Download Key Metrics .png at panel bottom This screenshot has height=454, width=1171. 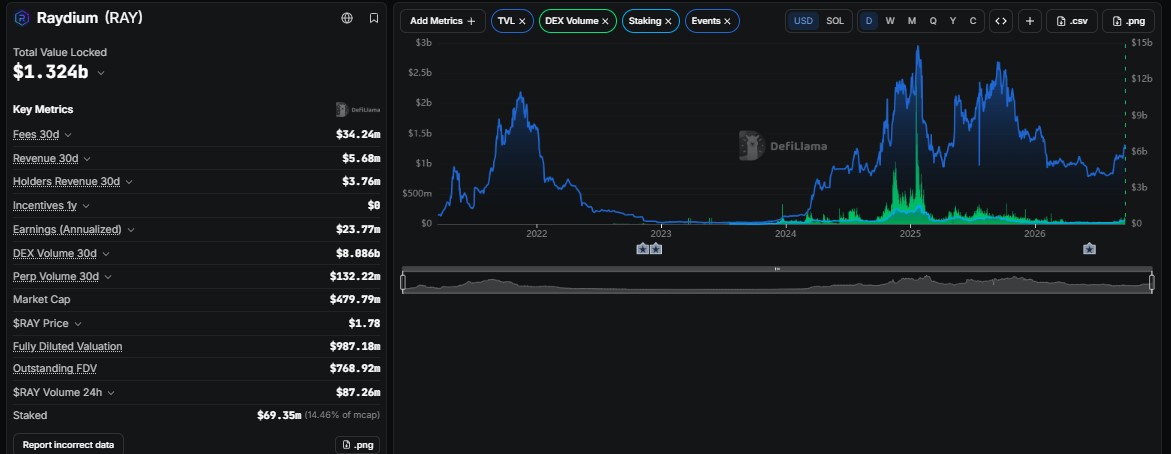pyautogui.click(x=357, y=444)
